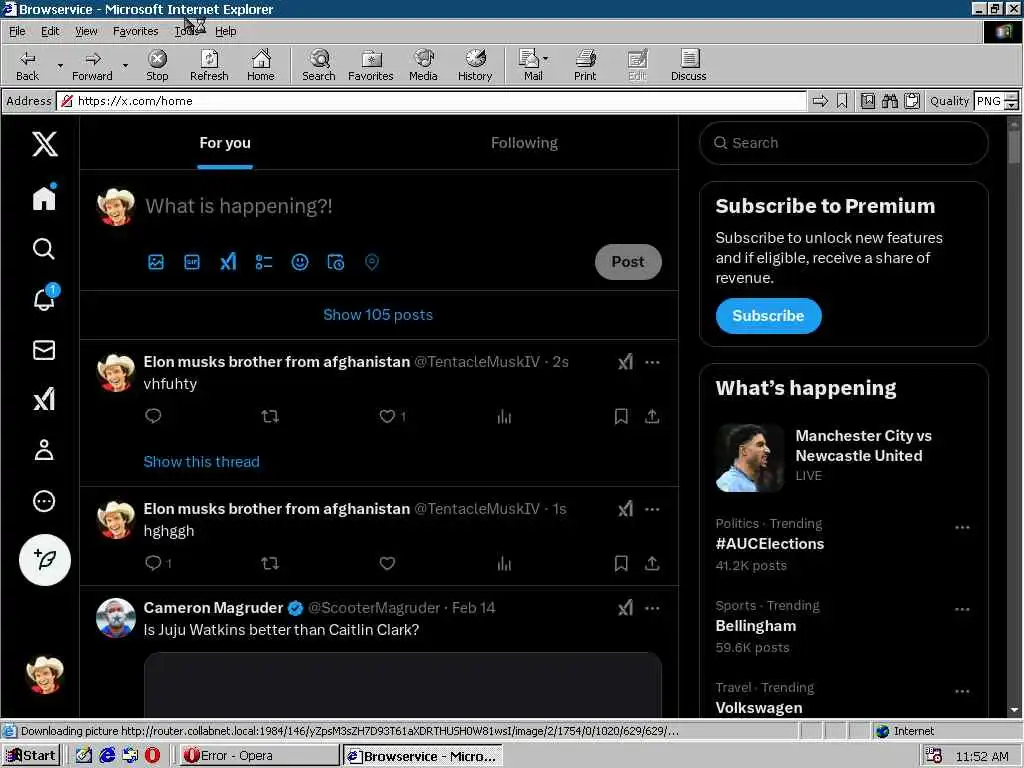Open #AUCElections trending topic
The image size is (1024, 768).
pyautogui.click(x=769, y=543)
